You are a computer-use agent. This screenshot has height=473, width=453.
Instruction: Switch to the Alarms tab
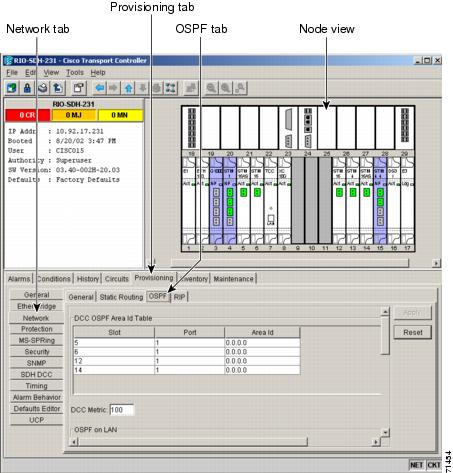point(19,279)
